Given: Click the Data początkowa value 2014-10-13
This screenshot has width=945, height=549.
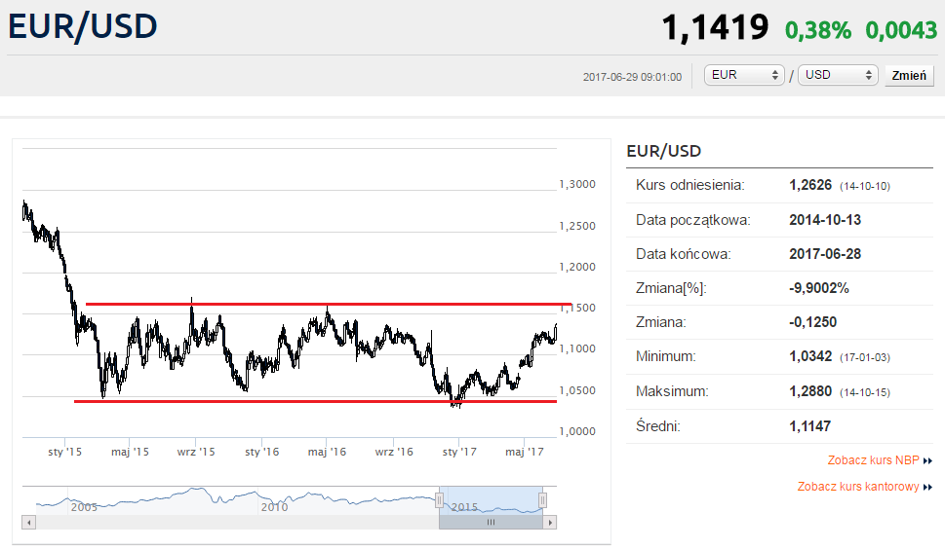Looking at the screenshot, I should 824,220.
